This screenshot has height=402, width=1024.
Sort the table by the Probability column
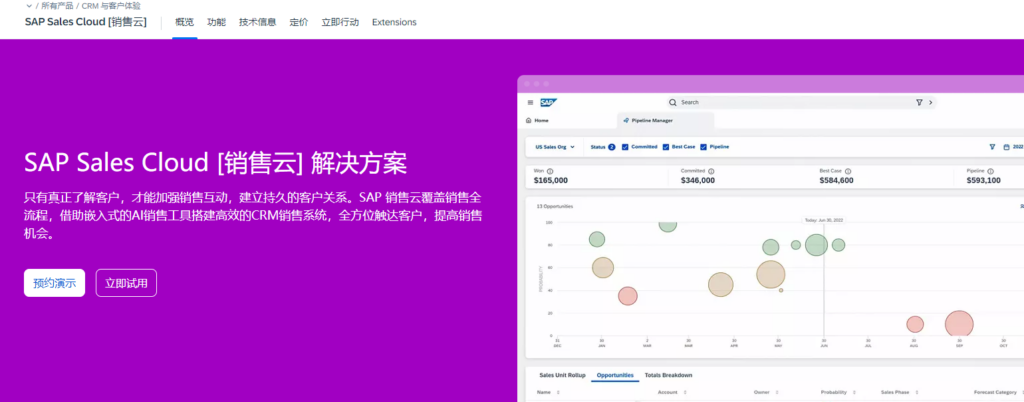854,393
